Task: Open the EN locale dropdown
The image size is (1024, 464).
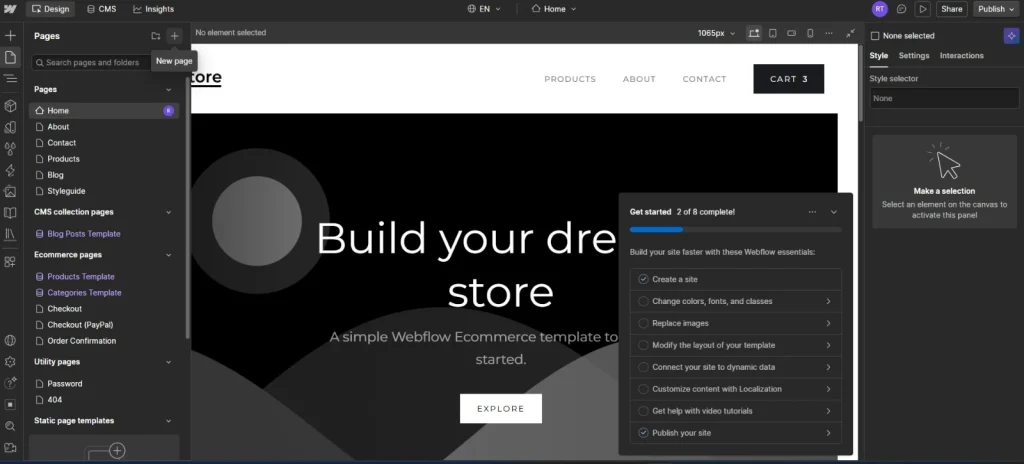Action: click(x=484, y=9)
